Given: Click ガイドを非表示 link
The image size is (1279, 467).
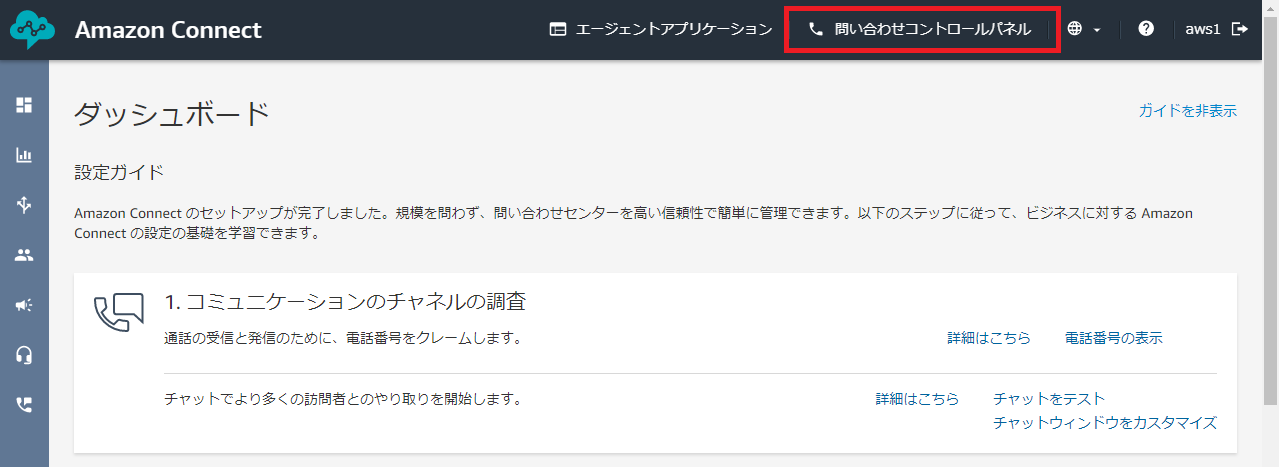Looking at the screenshot, I should pyautogui.click(x=1187, y=111).
